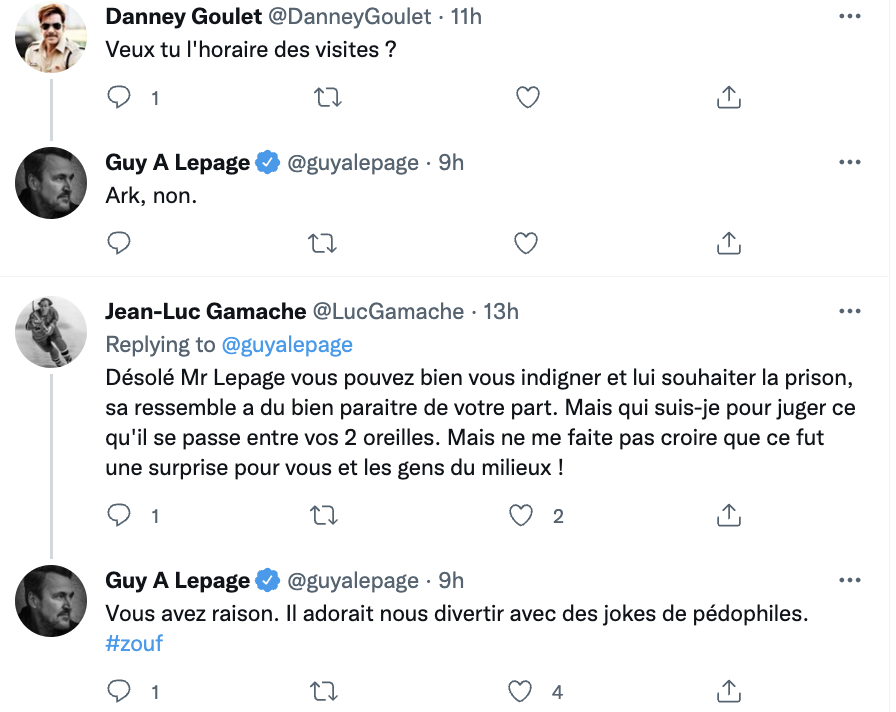Open the #zouf hashtag

134,643
